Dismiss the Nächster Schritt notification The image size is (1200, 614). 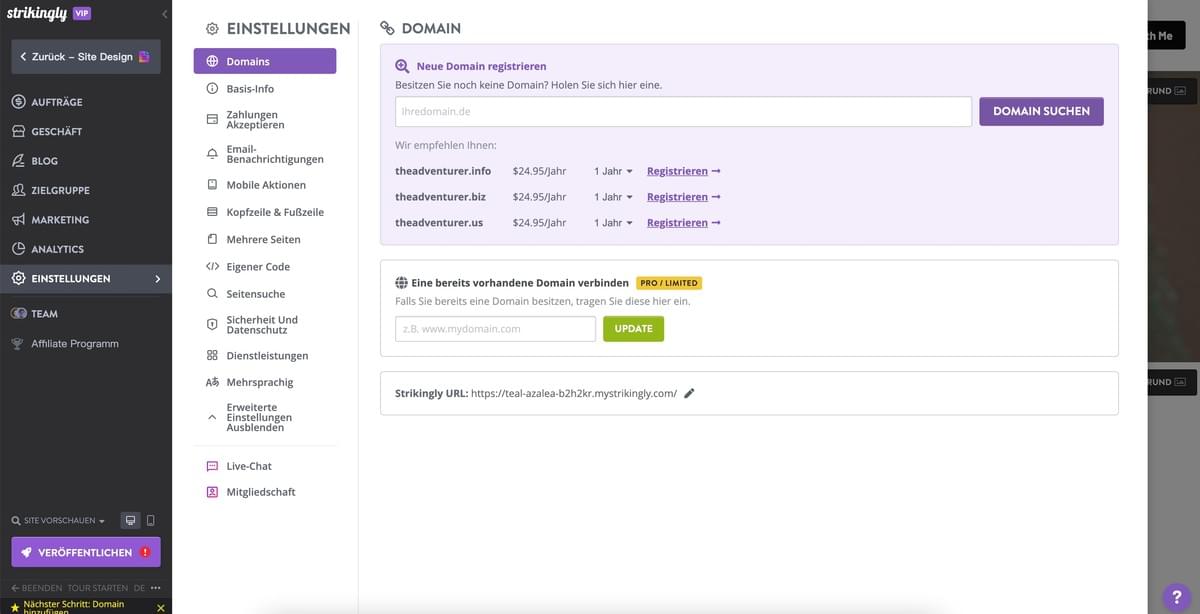click(x=160, y=607)
